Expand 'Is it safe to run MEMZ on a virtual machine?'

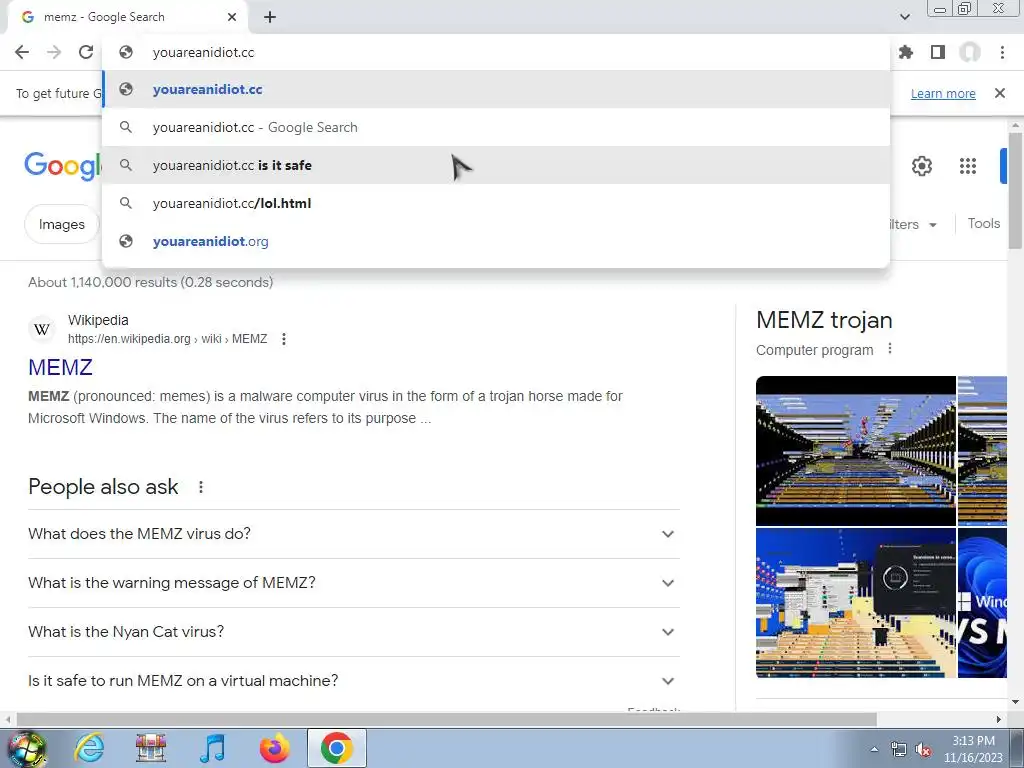click(354, 680)
